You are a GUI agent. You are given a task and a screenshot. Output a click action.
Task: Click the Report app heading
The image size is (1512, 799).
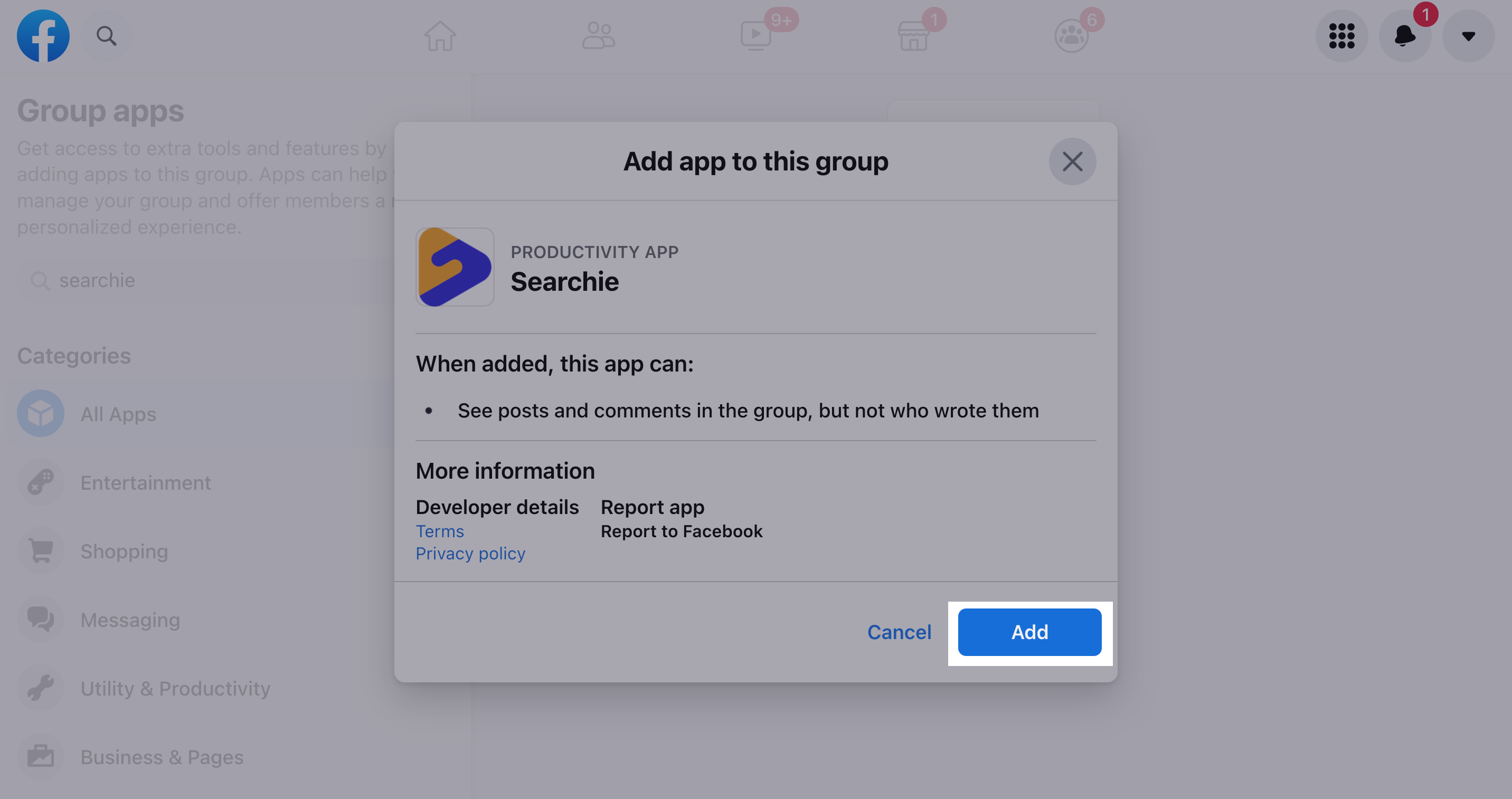pyautogui.click(x=652, y=508)
